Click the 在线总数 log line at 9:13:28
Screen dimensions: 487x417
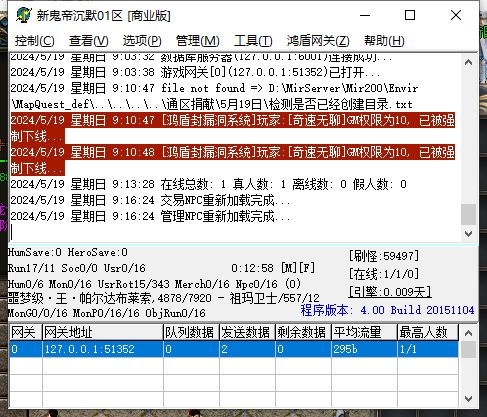[x=208, y=184]
